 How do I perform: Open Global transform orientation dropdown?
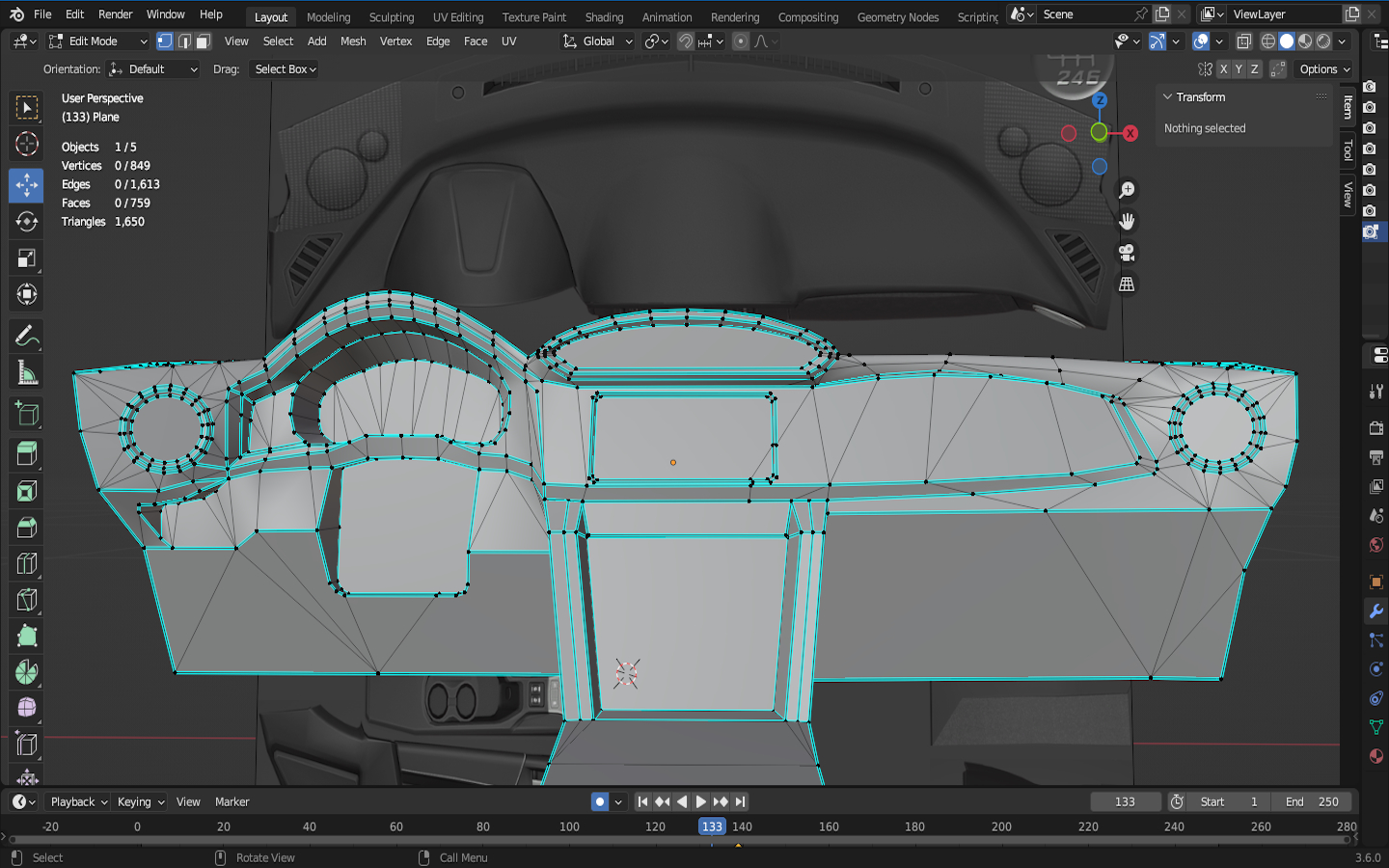[598, 41]
